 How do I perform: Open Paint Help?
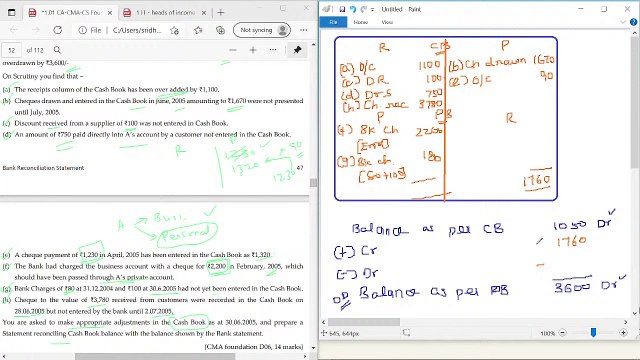tap(633, 22)
